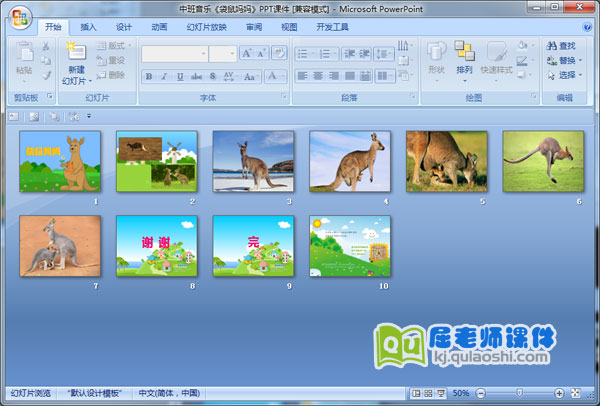600x406 pixels.
Task: Click the Reset (重设) button
Action: pyautogui.click(x=111, y=60)
